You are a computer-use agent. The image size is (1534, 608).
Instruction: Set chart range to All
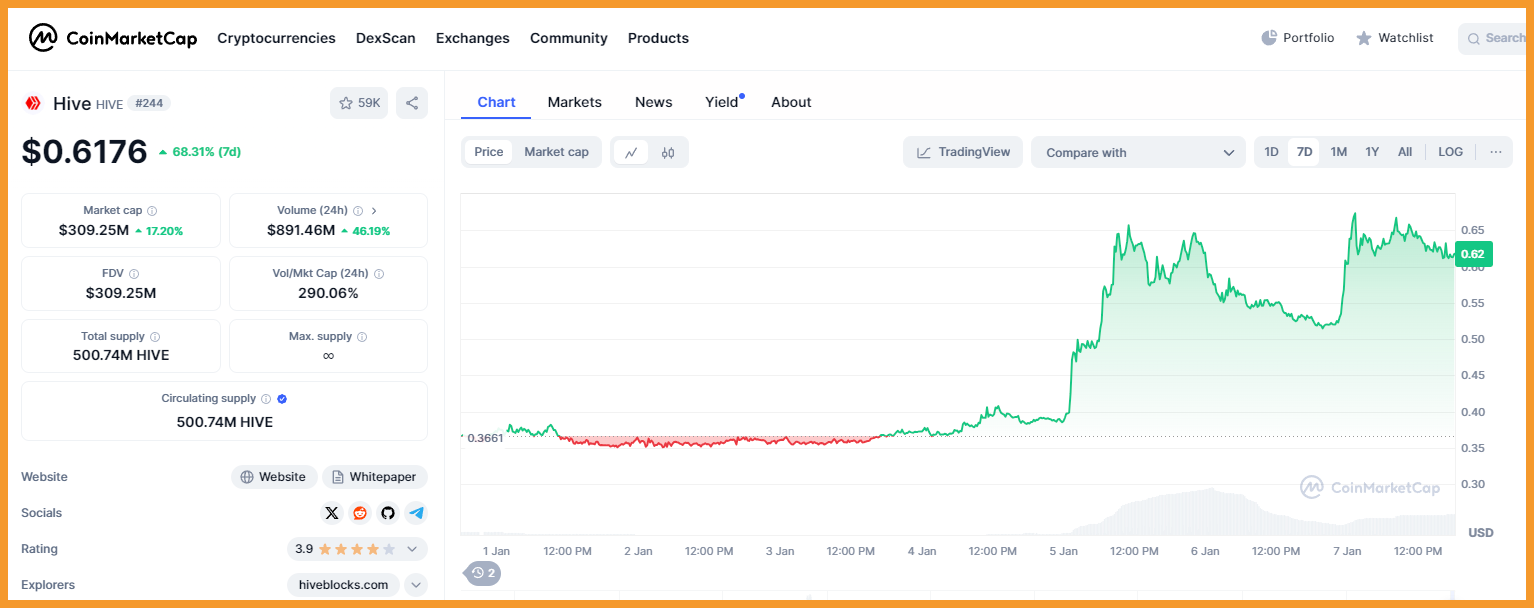[1405, 152]
